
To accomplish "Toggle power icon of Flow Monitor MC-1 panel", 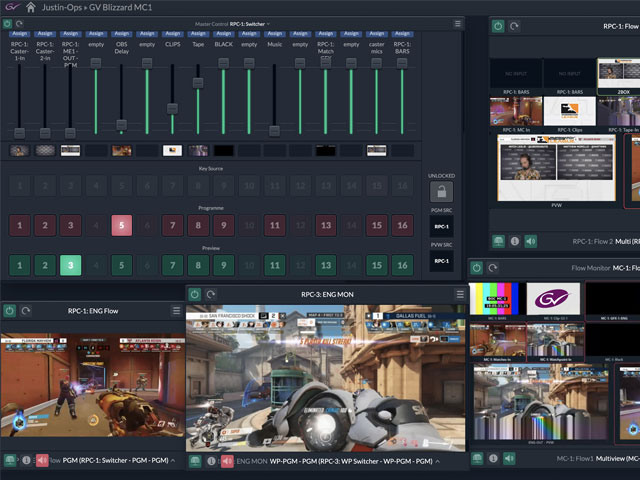I will point(476,268).
